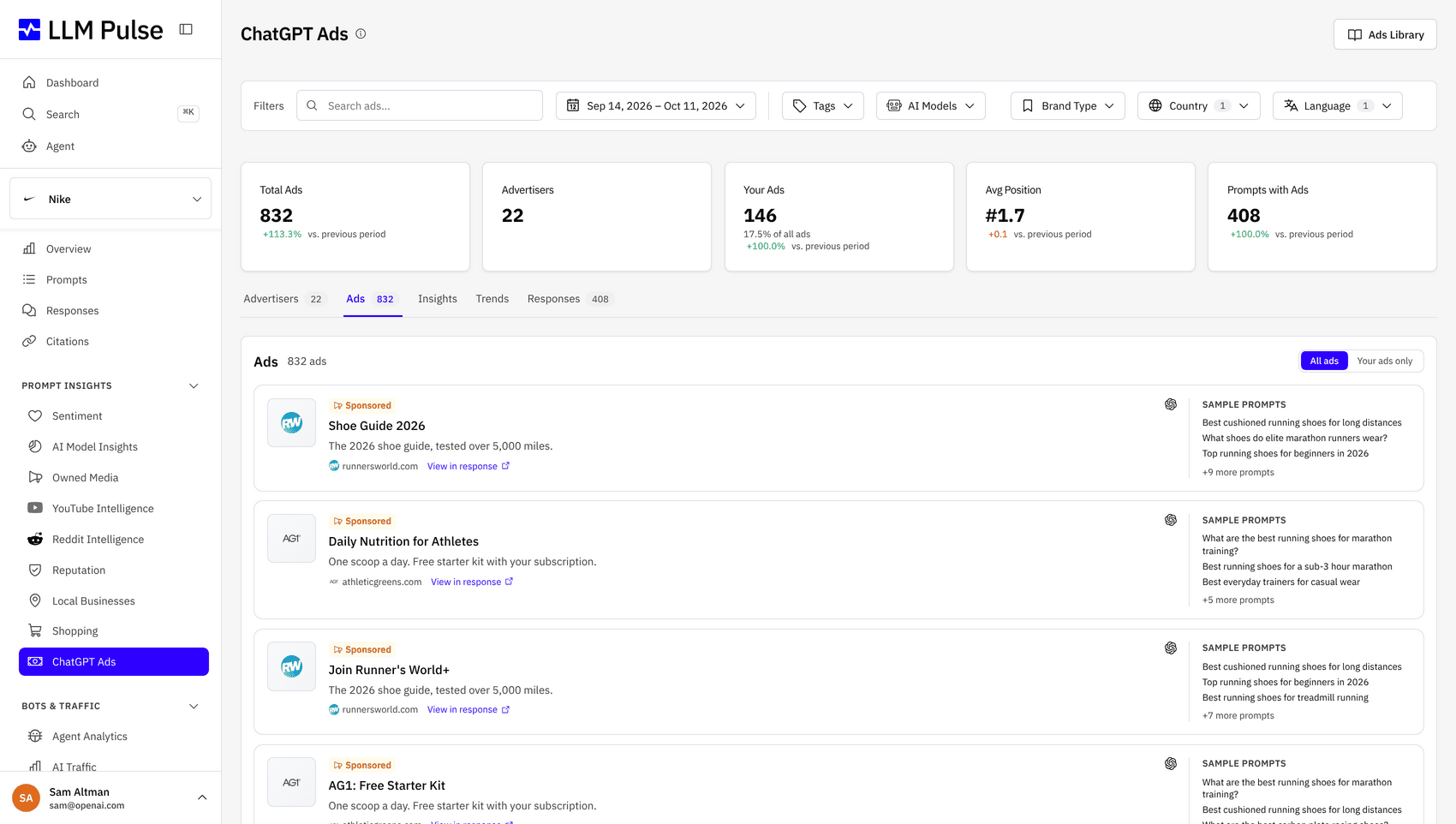The height and width of the screenshot is (824, 1456).
Task: Open the Nike brand selector
Action: click(110, 199)
